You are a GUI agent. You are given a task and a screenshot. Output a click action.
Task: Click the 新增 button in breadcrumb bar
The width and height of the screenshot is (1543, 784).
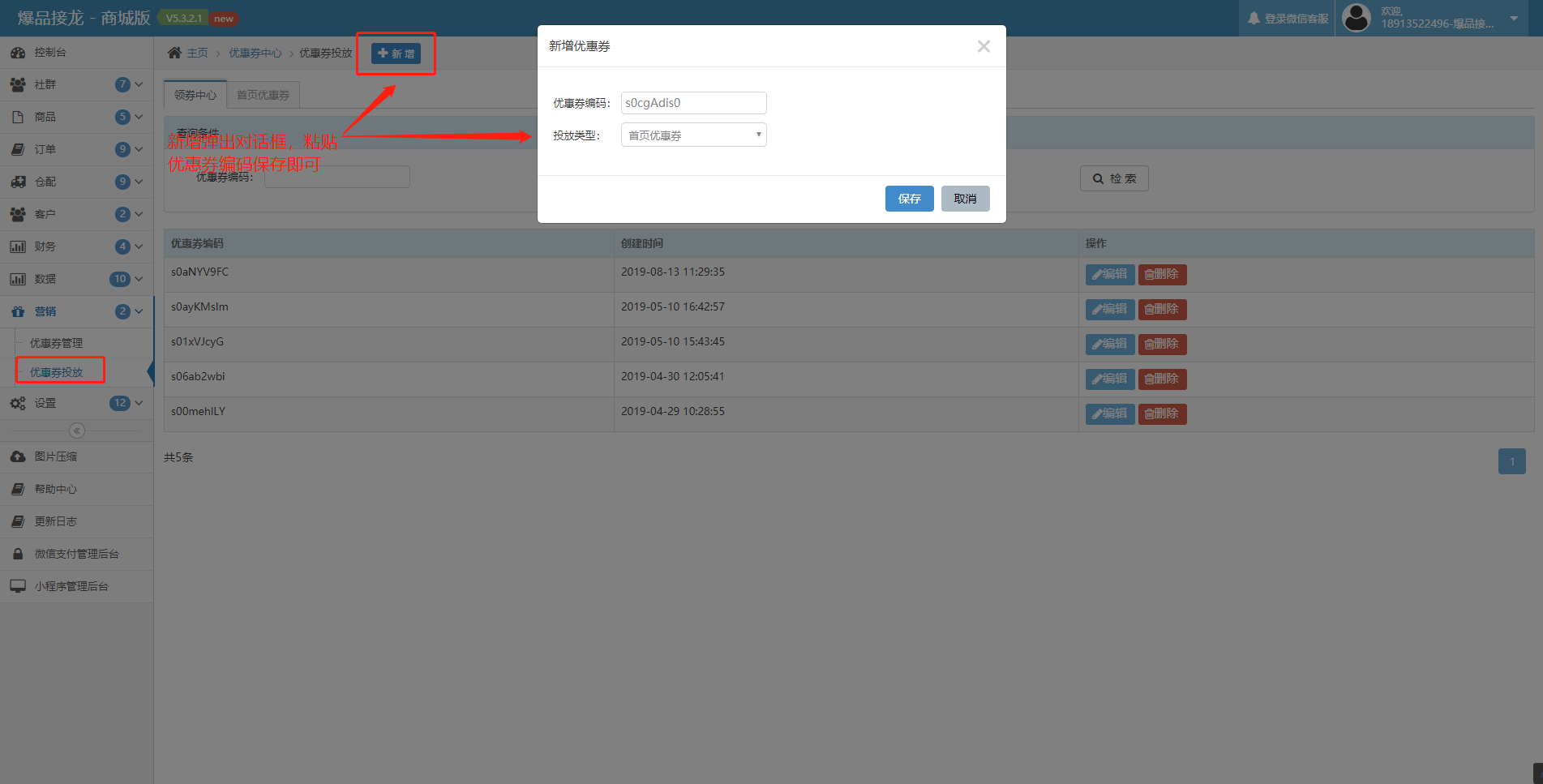[396, 54]
